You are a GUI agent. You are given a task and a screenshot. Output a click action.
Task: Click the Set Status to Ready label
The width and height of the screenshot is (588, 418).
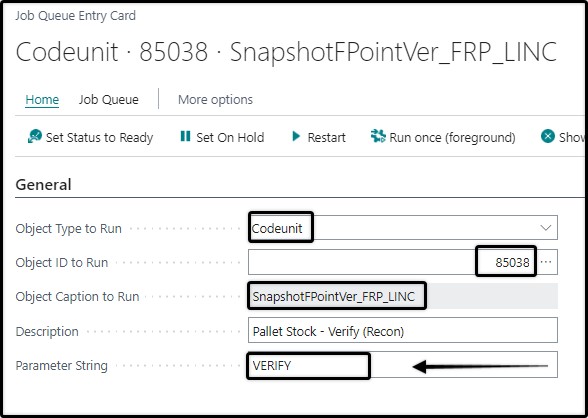pyautogui.click(x=99, y=138)
